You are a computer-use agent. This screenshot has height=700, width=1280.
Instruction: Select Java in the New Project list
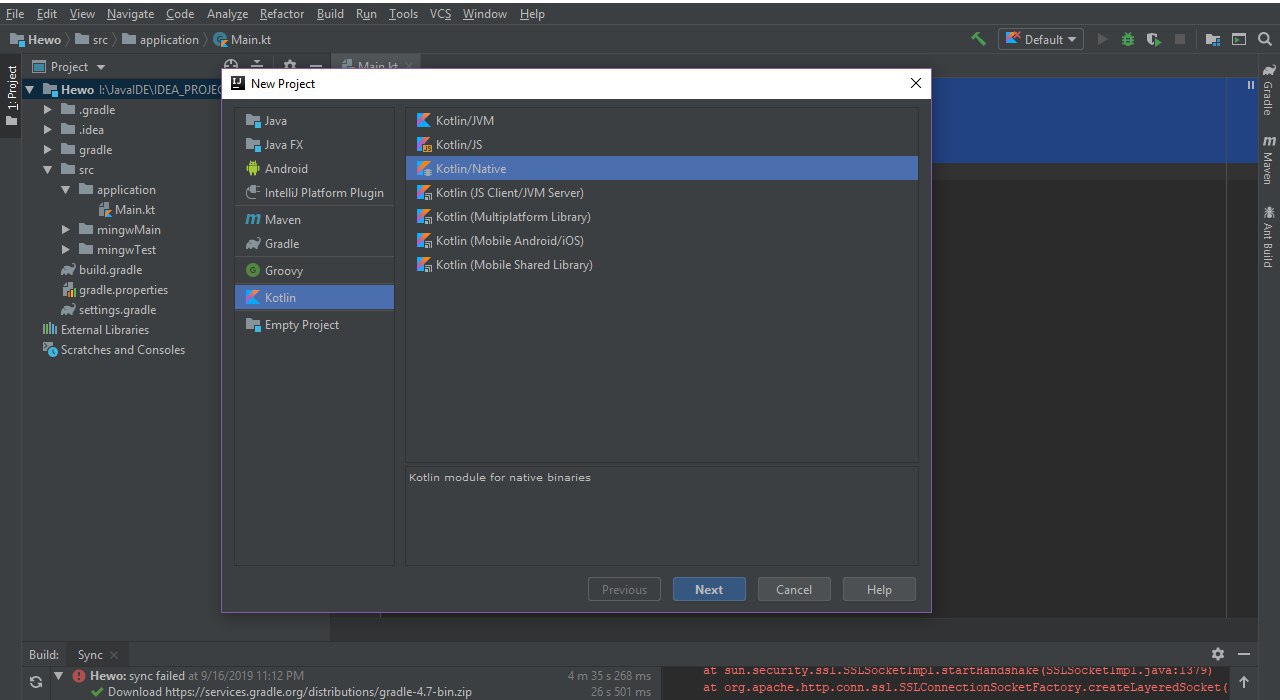(x=314, y=120)
